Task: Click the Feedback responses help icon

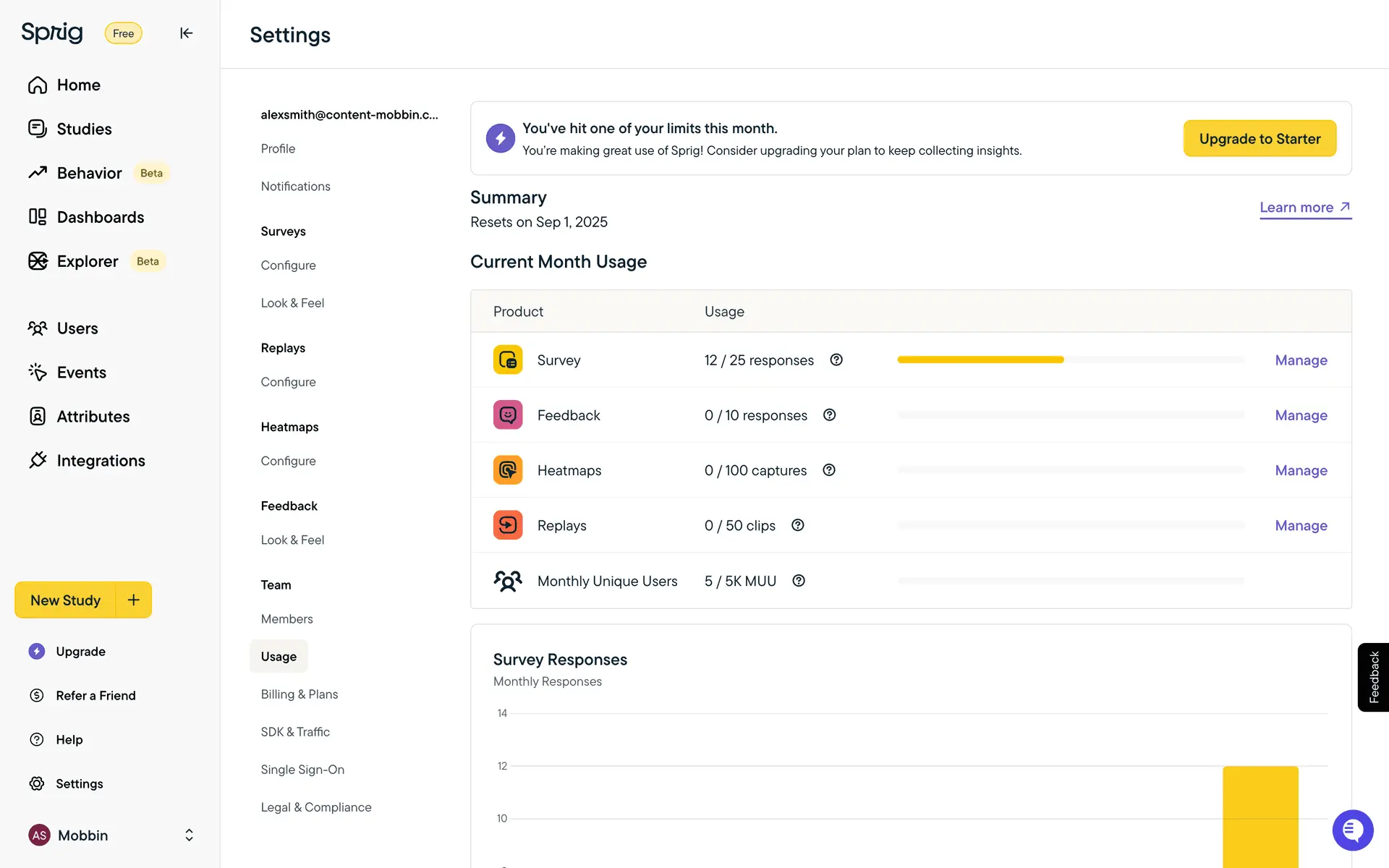Action: click(x=830, y=415)
